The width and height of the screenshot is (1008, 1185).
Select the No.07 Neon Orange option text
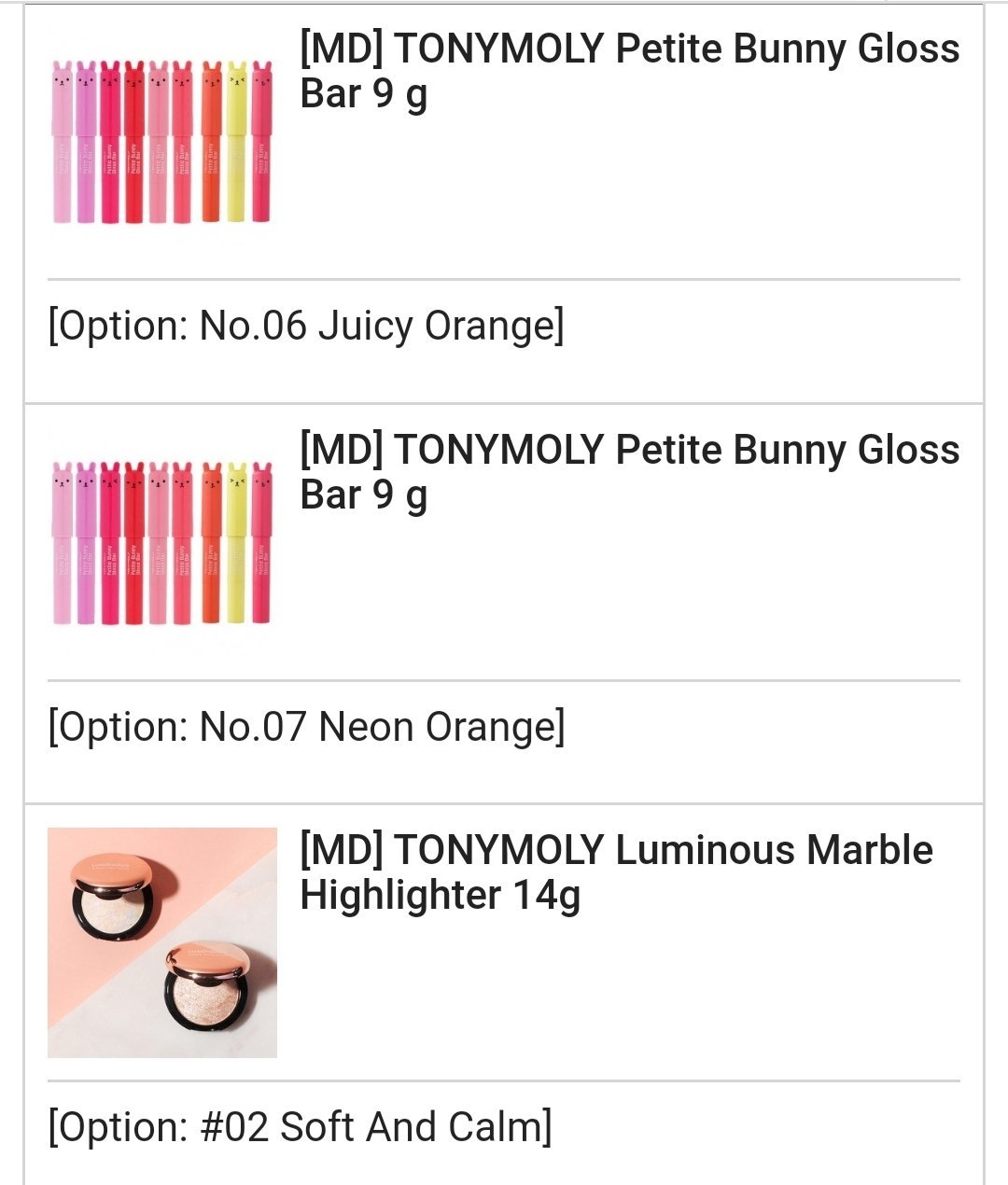tap(306, 727)
